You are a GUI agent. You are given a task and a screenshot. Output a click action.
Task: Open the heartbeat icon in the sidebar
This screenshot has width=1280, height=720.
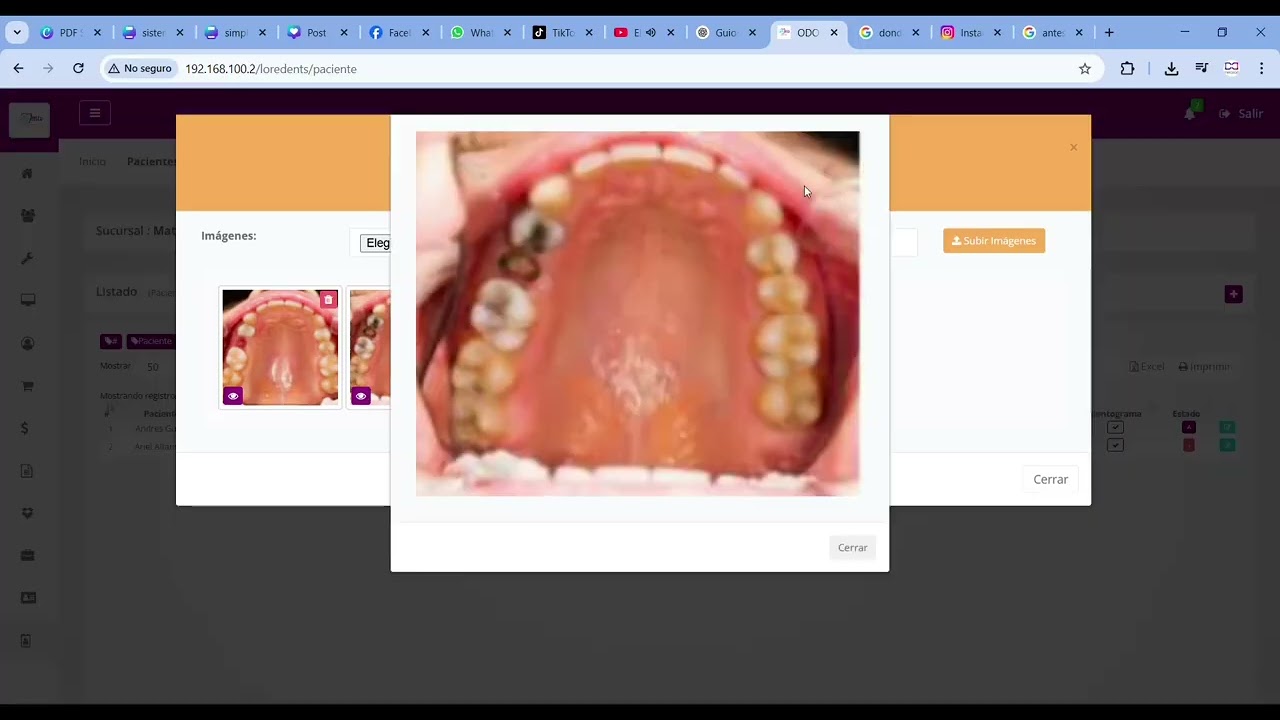point(27,513)
